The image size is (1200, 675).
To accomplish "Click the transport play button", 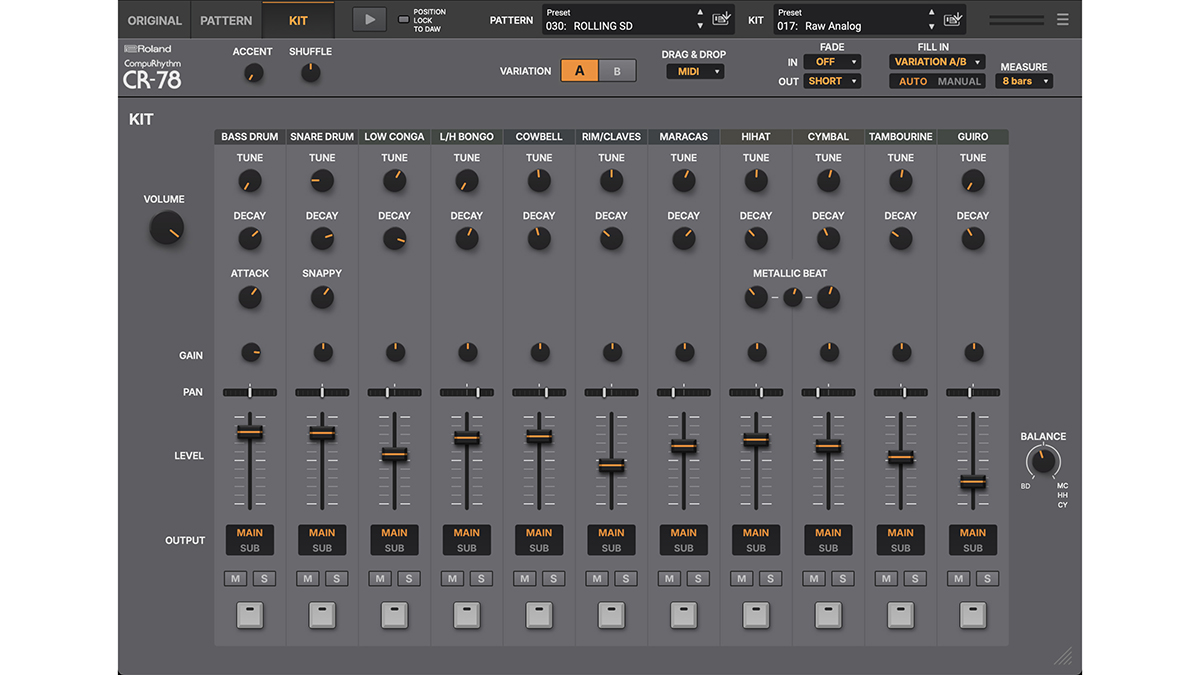I will pyautogui.click(x=369, y=18).
